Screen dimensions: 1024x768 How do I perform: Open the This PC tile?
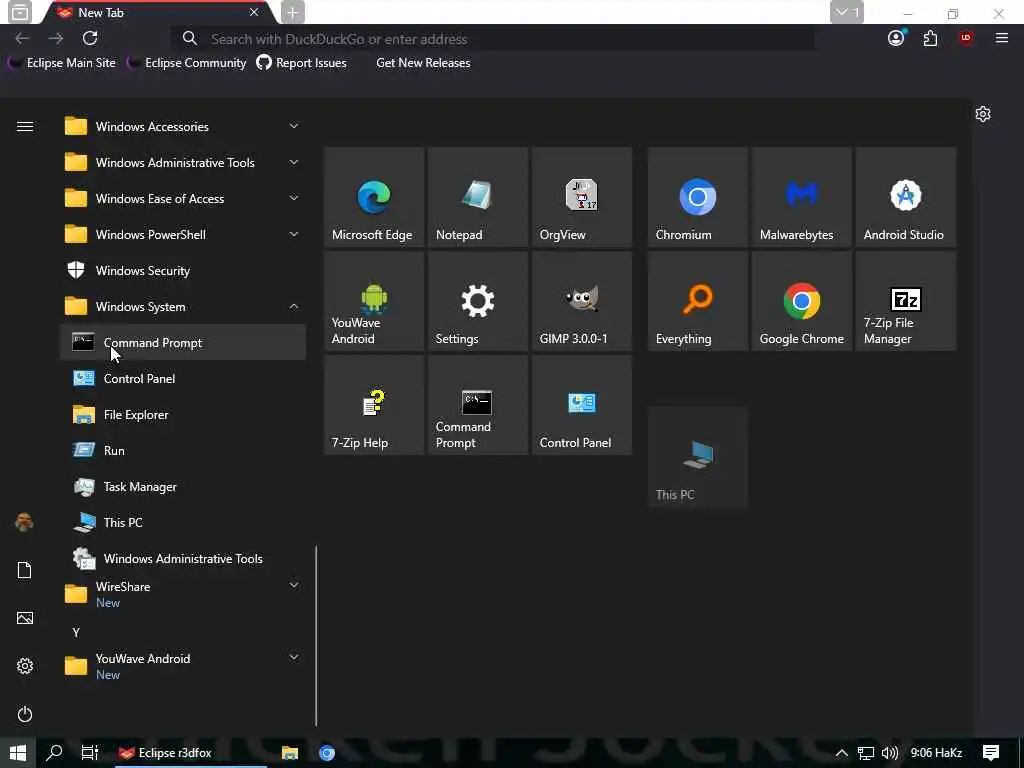697,456
